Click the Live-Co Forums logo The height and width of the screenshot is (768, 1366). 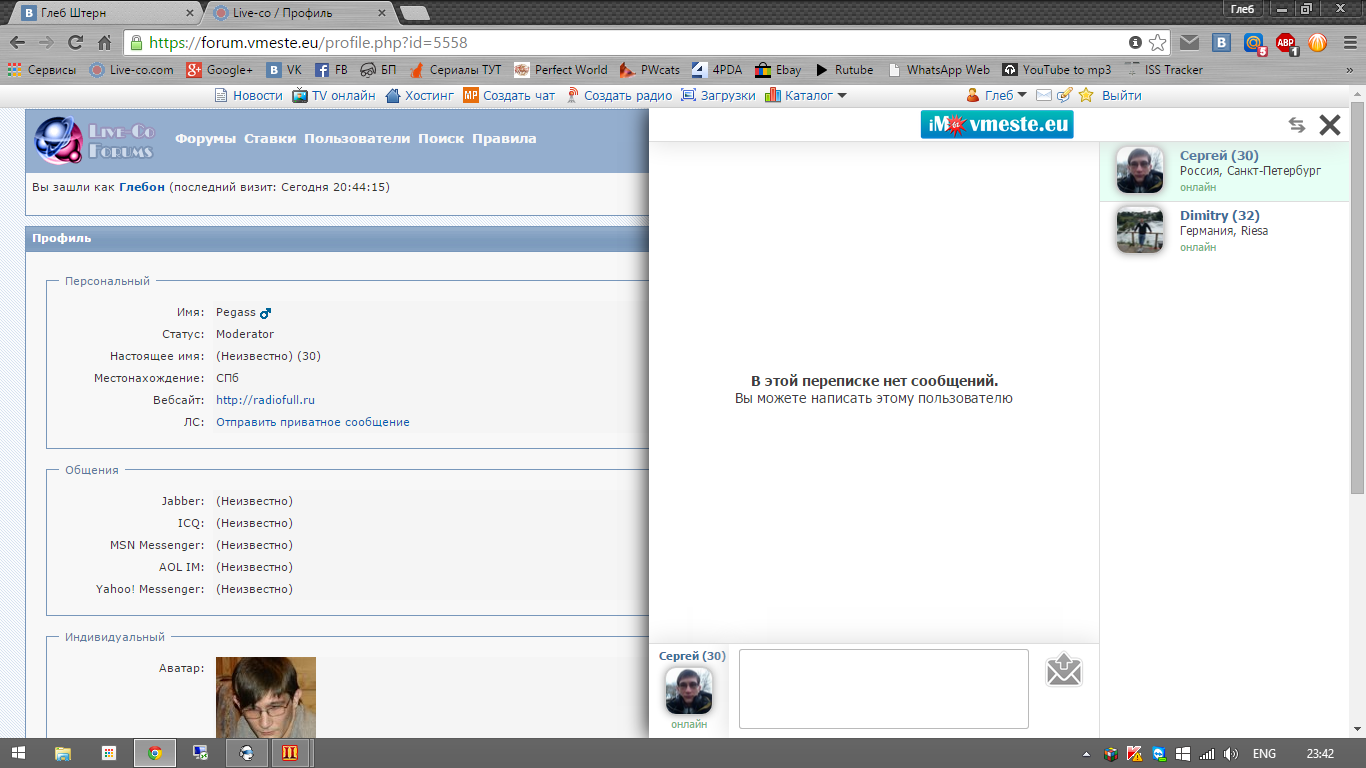[x=95, y=140]
